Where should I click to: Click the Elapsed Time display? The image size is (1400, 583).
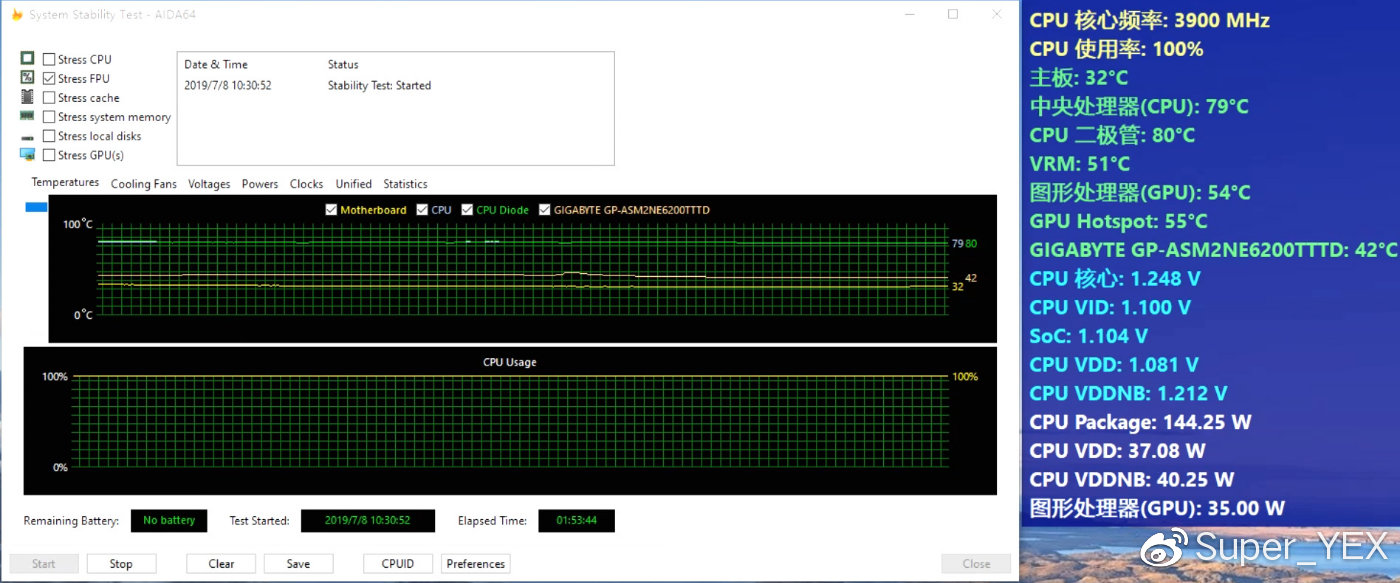(x=576, y=520)
